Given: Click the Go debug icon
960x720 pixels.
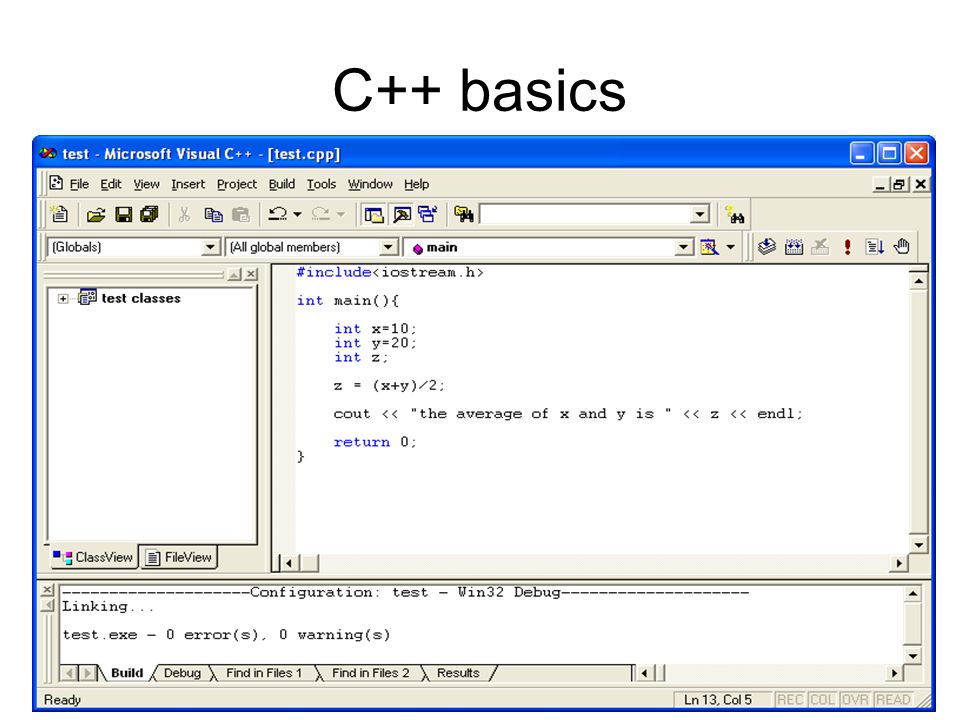Looking at the screenshot, I should [874, 247].
